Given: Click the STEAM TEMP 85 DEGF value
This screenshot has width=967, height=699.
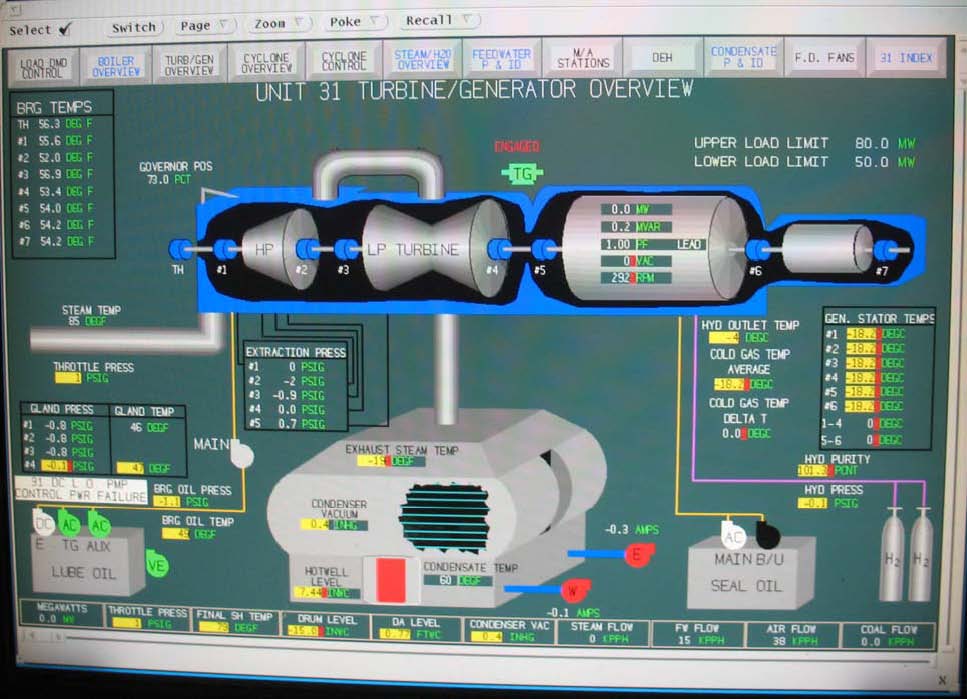Looking at the screenshot, I should 87,321.
